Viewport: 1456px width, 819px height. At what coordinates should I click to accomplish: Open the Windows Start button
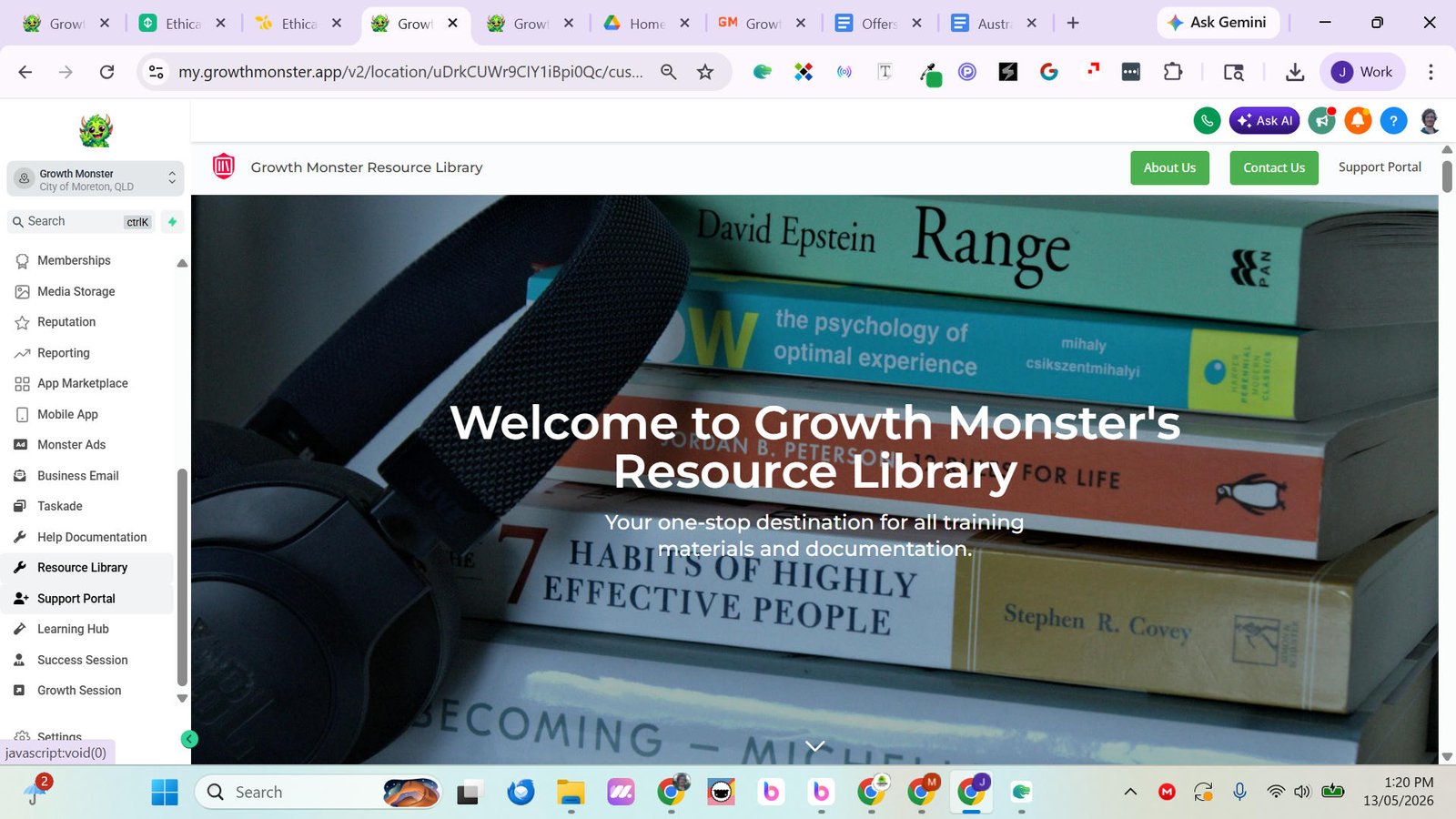pos(165,793)
